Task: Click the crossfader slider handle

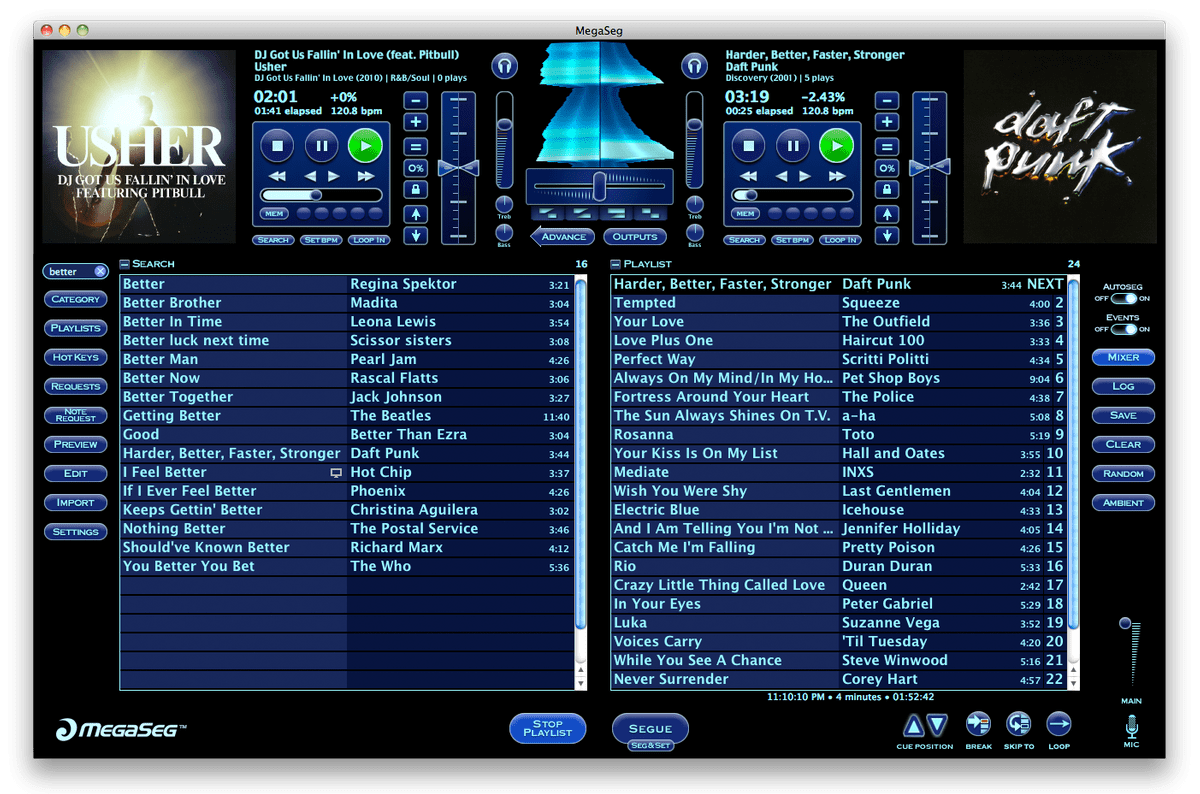Action: click(599, 186)
